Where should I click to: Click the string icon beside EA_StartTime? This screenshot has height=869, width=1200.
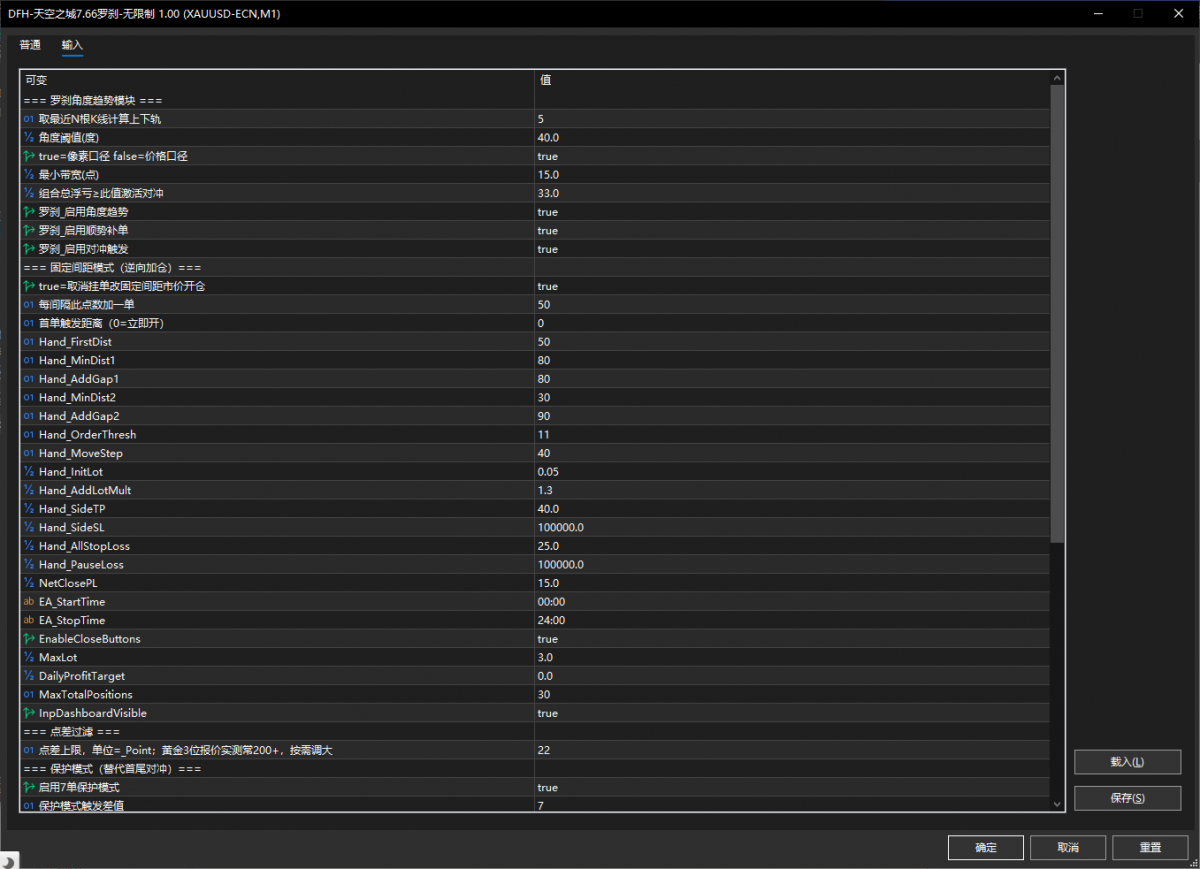29,602
